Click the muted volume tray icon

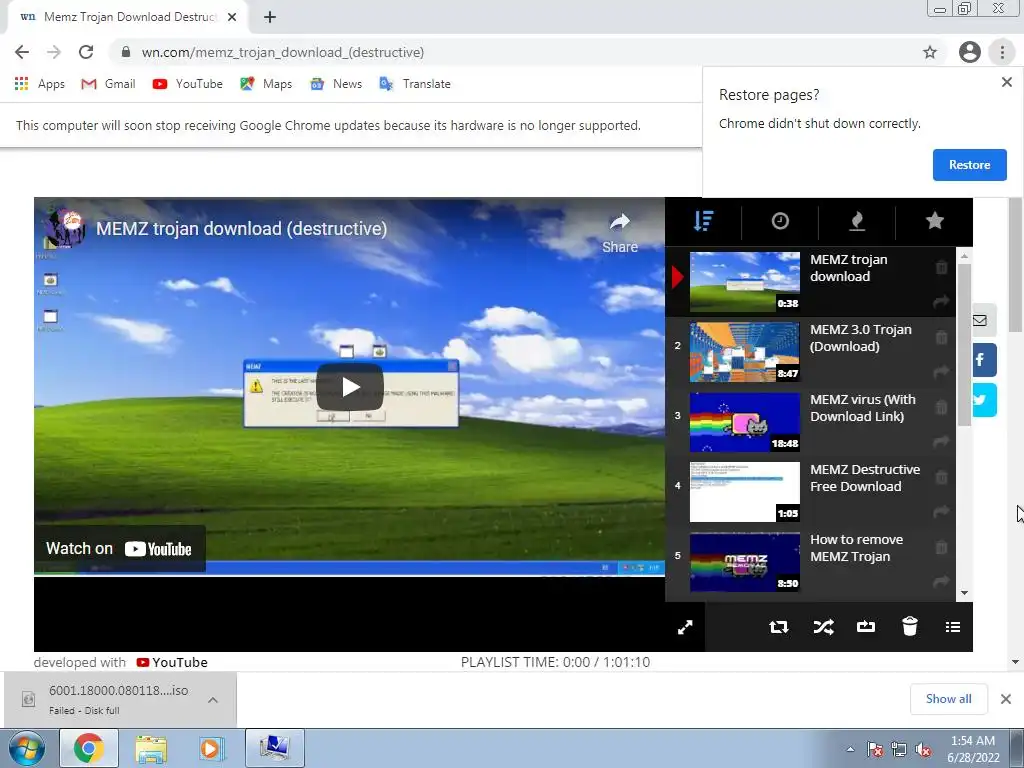(923, 749)
